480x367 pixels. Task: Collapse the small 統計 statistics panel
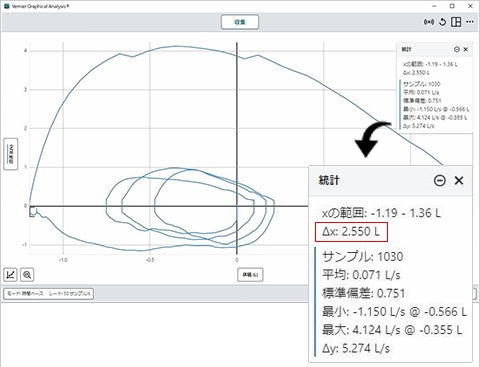pyautogui.click(x=457, y=49)
